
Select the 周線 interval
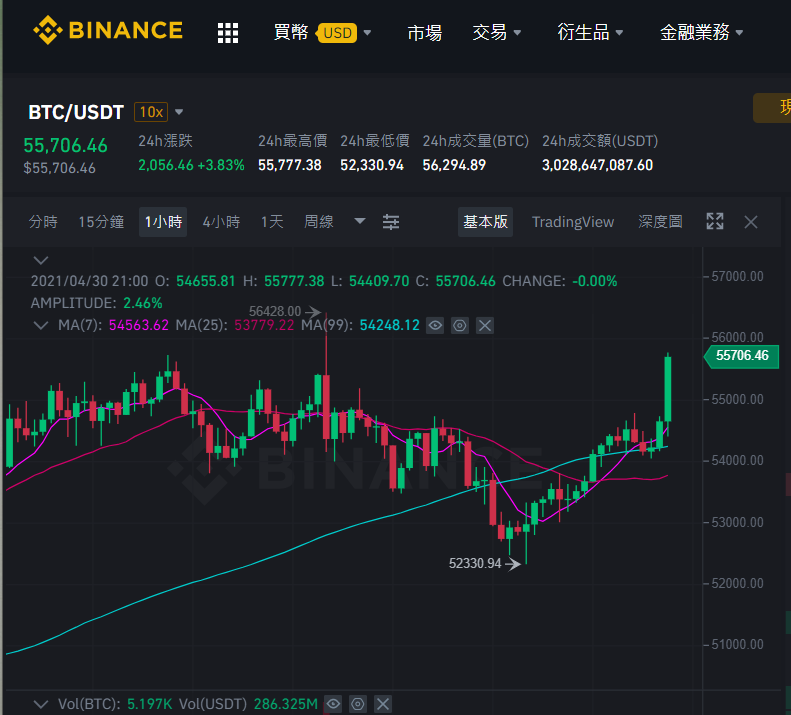point(319,222)
